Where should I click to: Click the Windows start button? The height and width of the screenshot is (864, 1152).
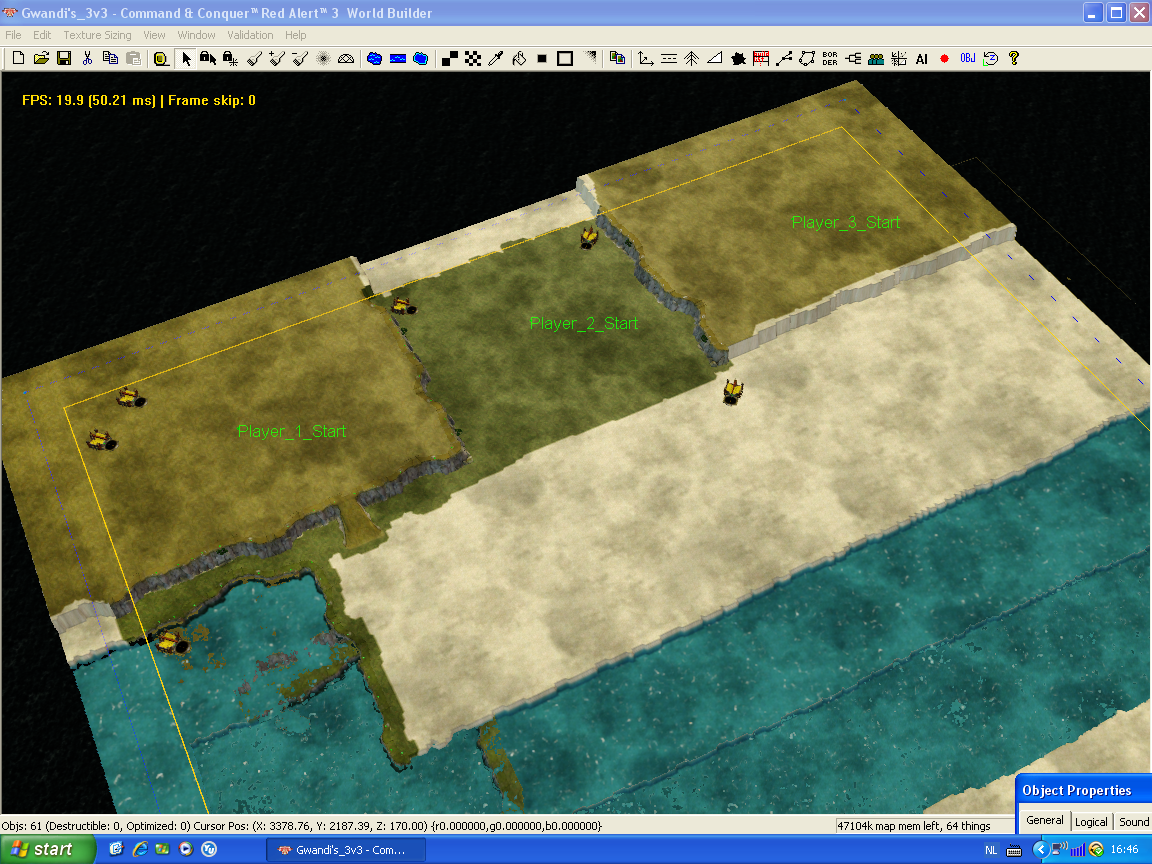tap(48, 849)
